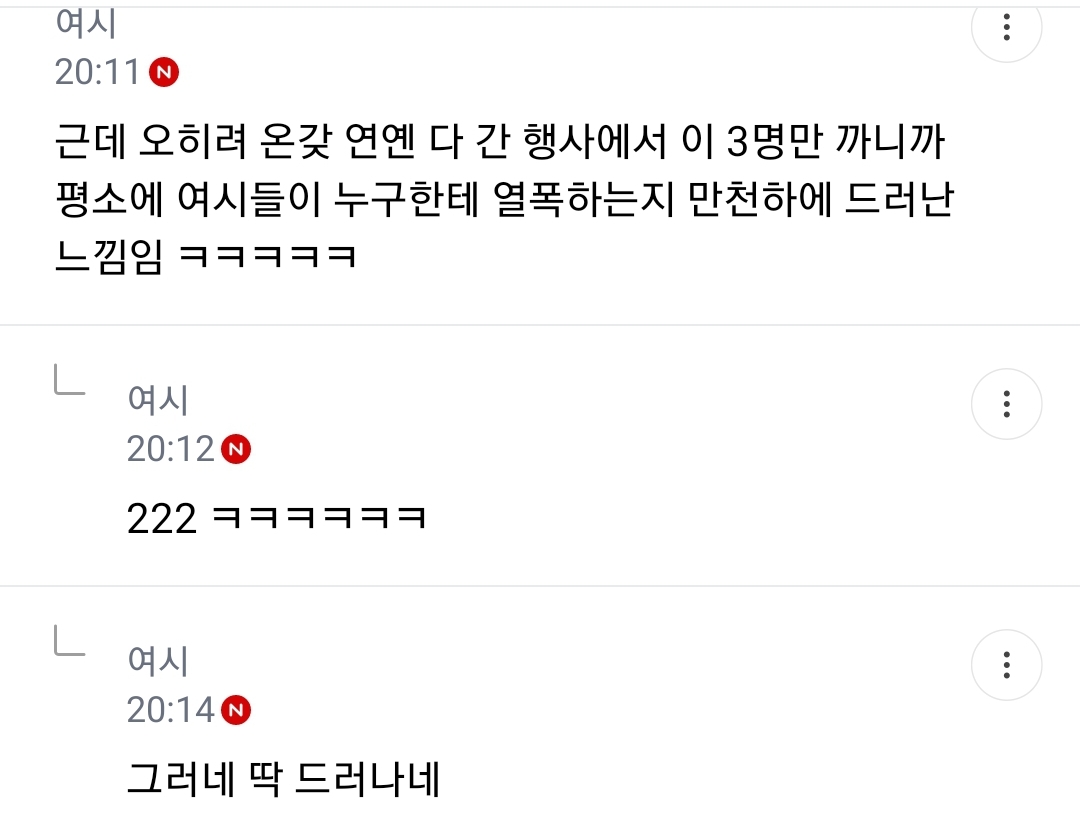Open the three-dot menu on the 20:14 reply

(1006, 665)
